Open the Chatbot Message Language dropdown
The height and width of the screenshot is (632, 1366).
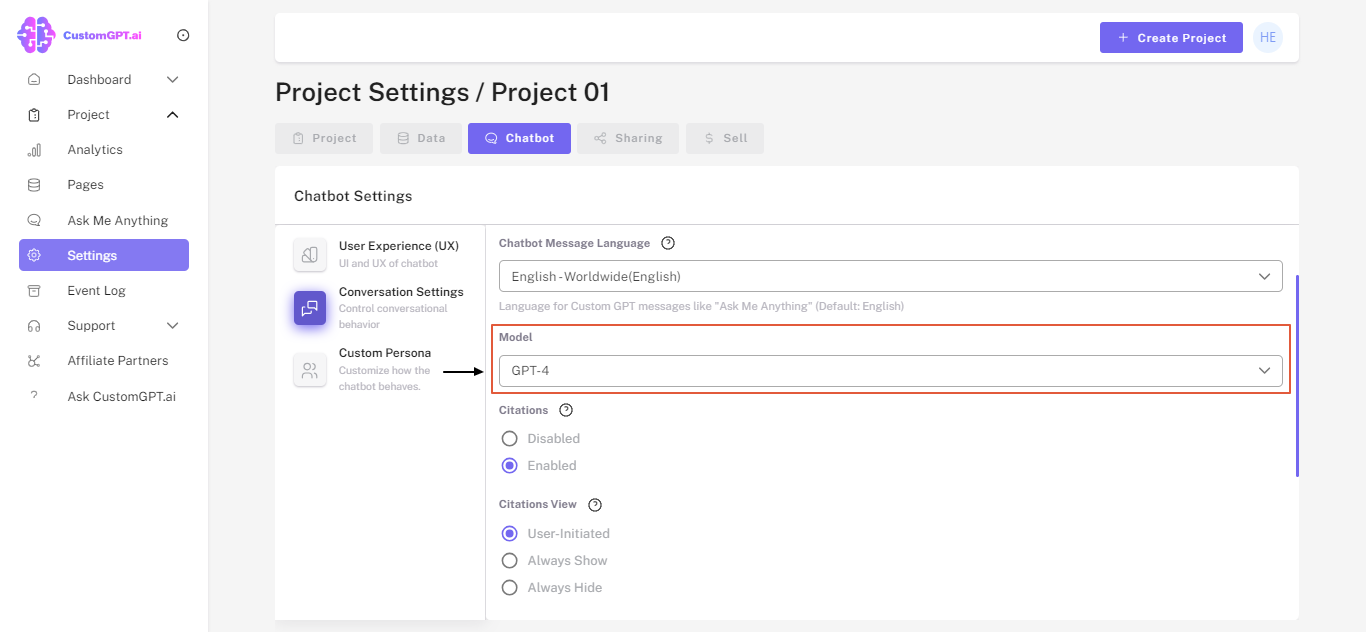[890, 276]
